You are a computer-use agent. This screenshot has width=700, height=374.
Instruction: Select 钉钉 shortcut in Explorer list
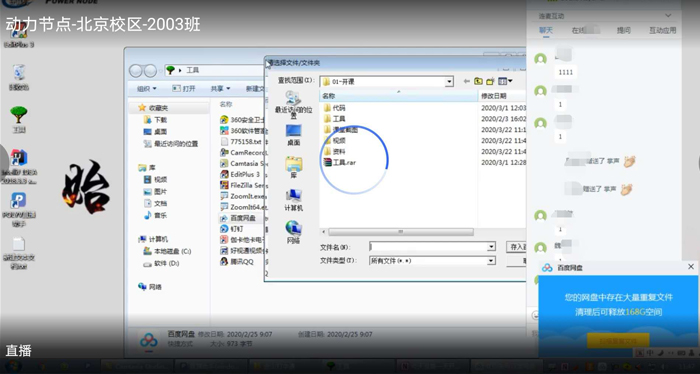(232, 229)
